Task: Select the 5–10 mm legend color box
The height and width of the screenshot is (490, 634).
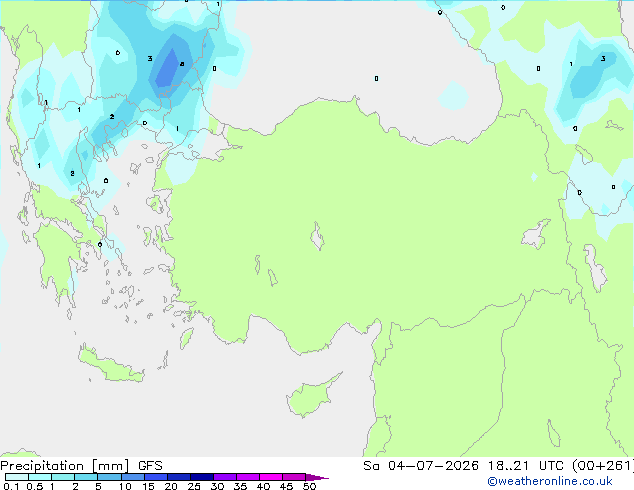Action: [109, 477]
